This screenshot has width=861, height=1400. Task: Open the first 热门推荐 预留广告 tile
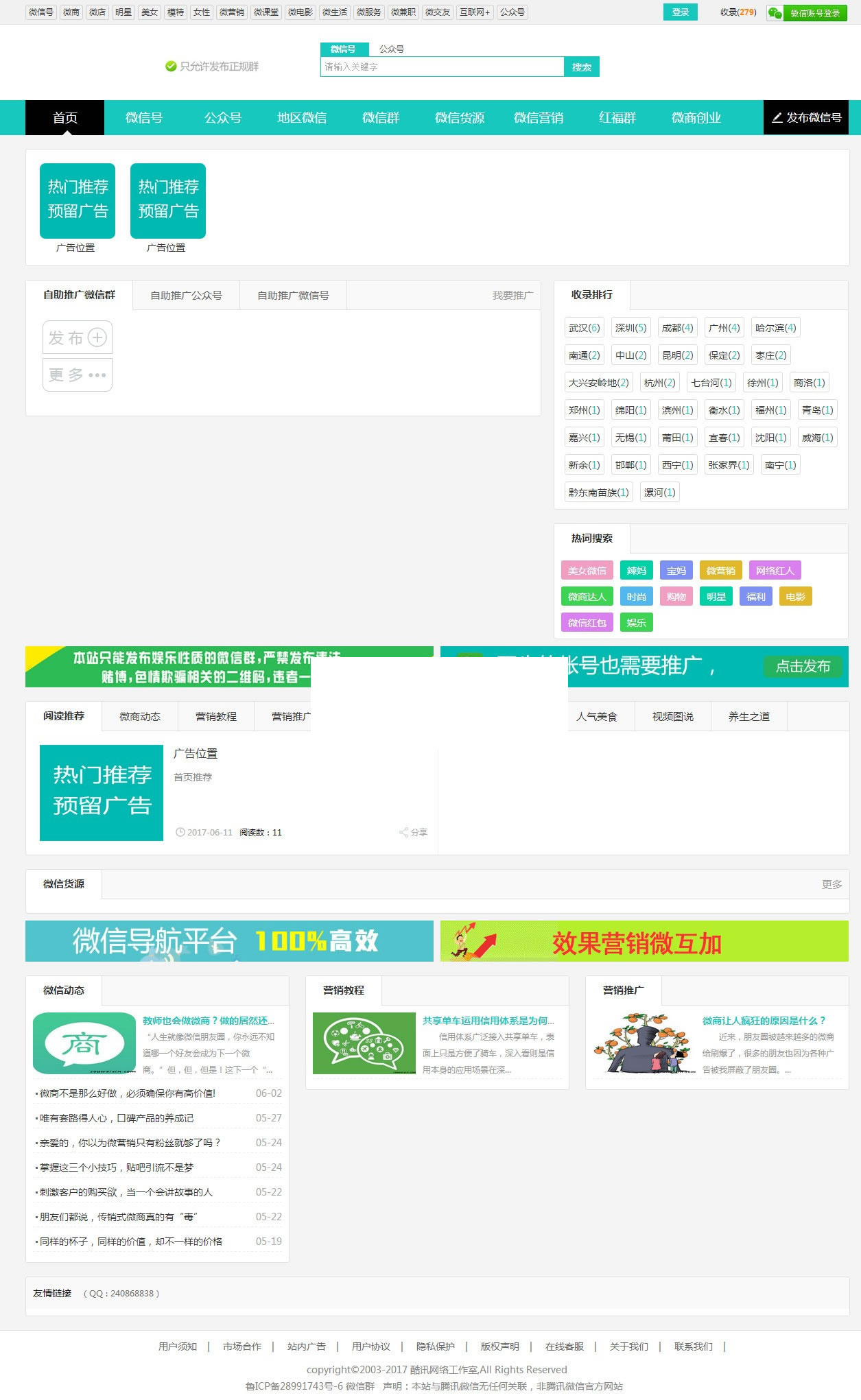point(78,201)
